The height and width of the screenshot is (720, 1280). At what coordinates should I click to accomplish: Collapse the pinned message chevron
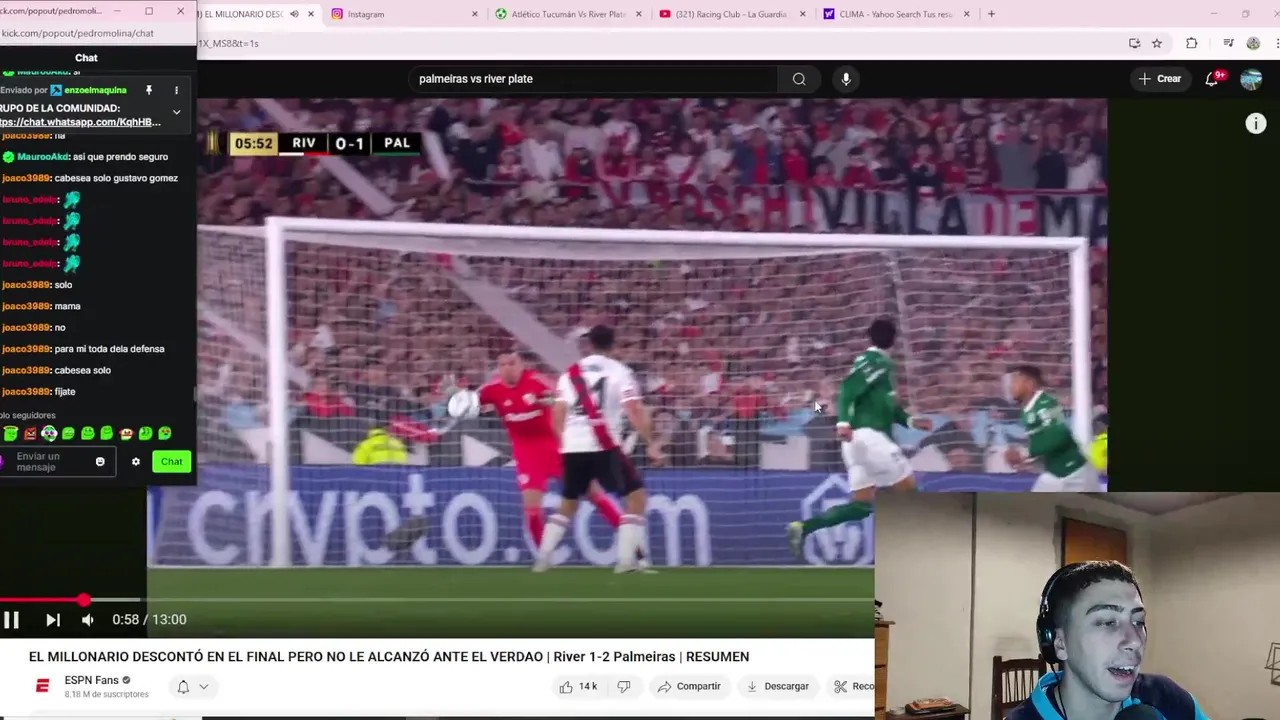(176, 112)
